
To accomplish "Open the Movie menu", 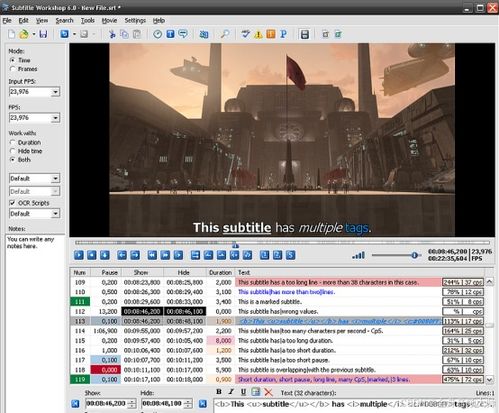I will click(109, 20).
